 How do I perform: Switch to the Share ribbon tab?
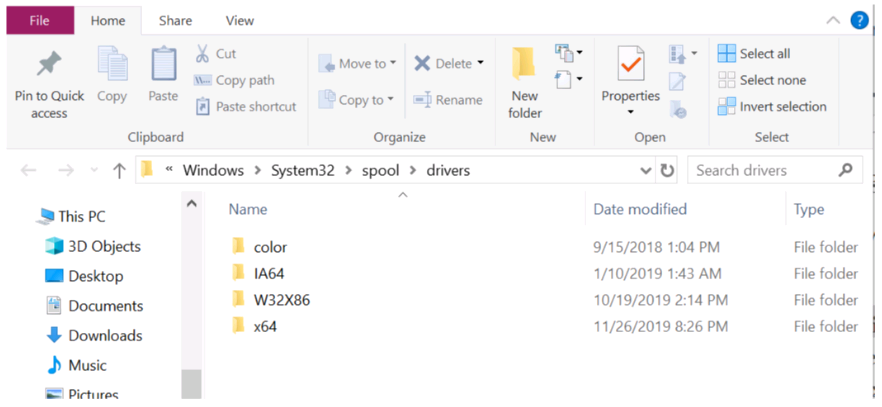176,21
